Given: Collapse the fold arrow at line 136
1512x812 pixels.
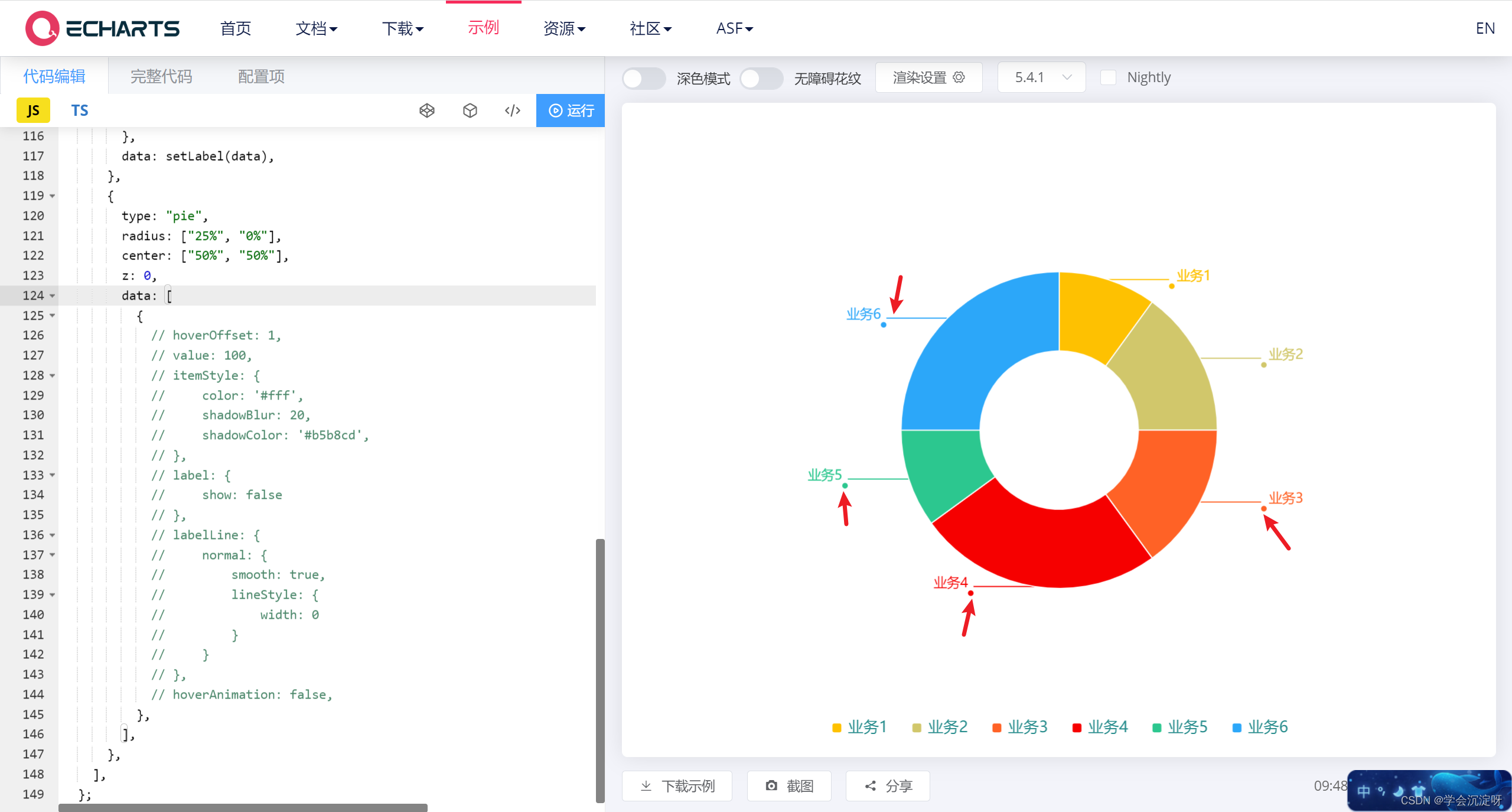Looking at the screenshot, I should [x=53, y=535].
